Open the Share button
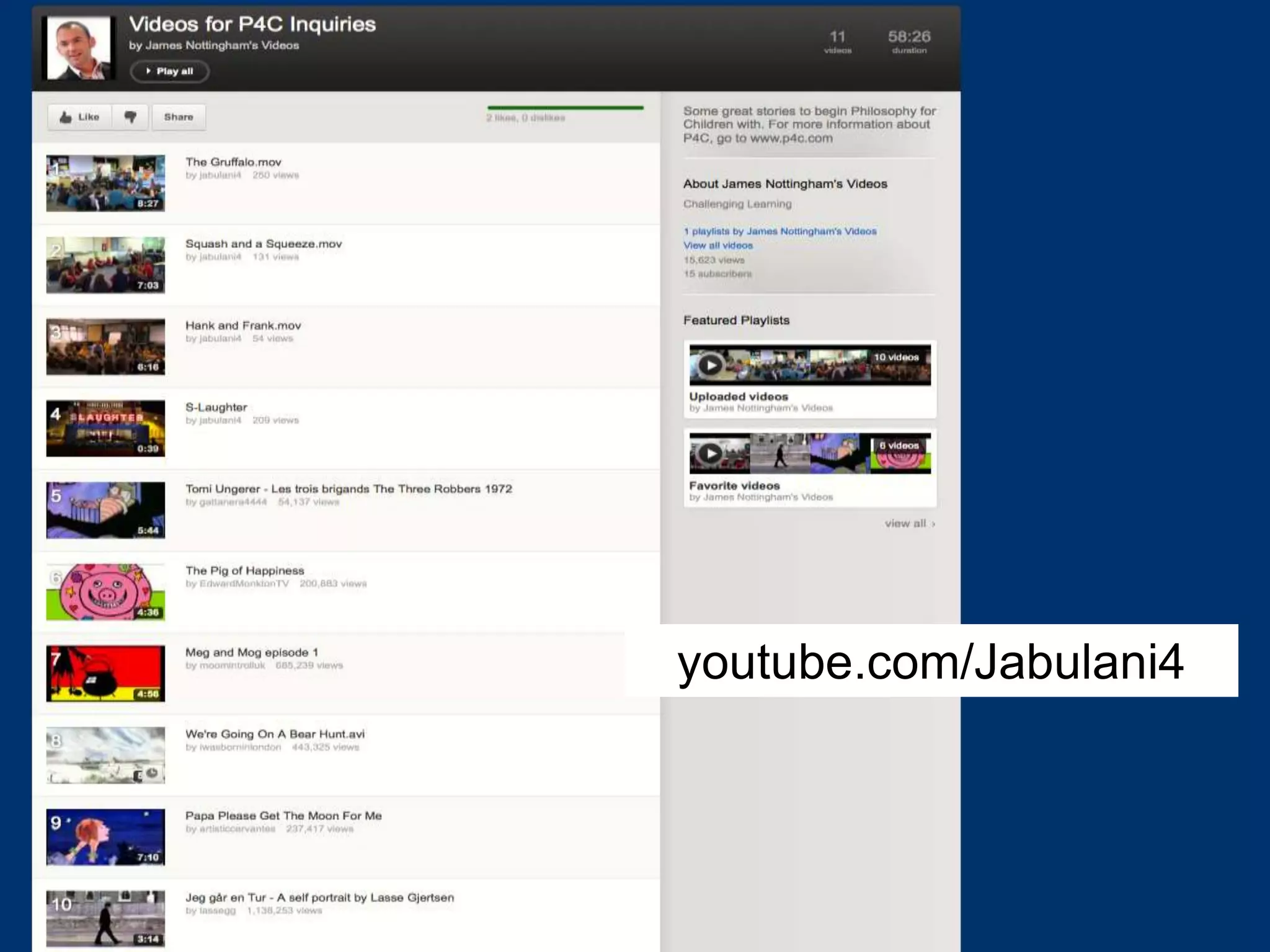The height and width of the screenshot is (952, 1270). pos(179,117)
